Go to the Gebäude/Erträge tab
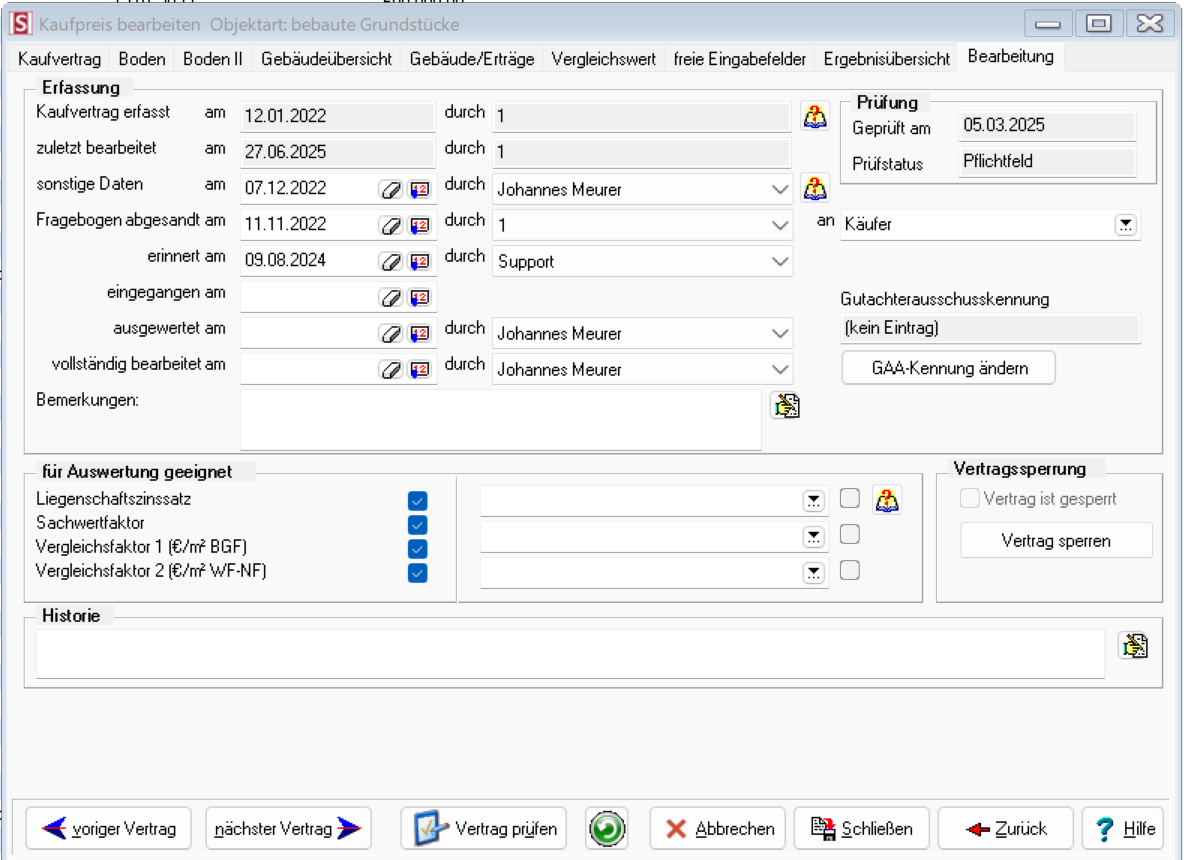This screenshot has height=860, width=1188. [x=472, y=59]
